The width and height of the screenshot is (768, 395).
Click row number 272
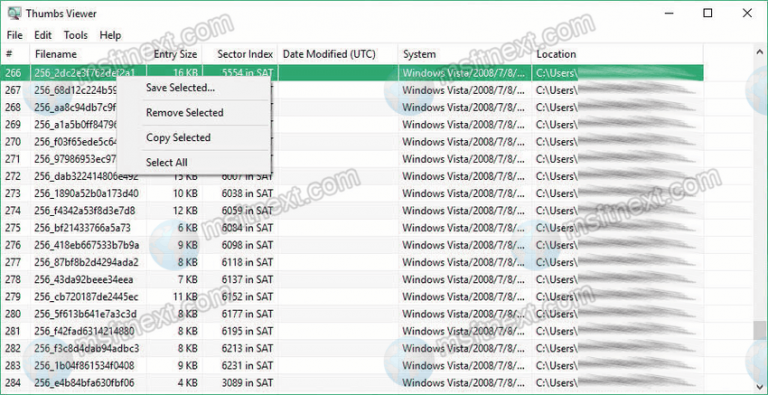tap(13, 176)
